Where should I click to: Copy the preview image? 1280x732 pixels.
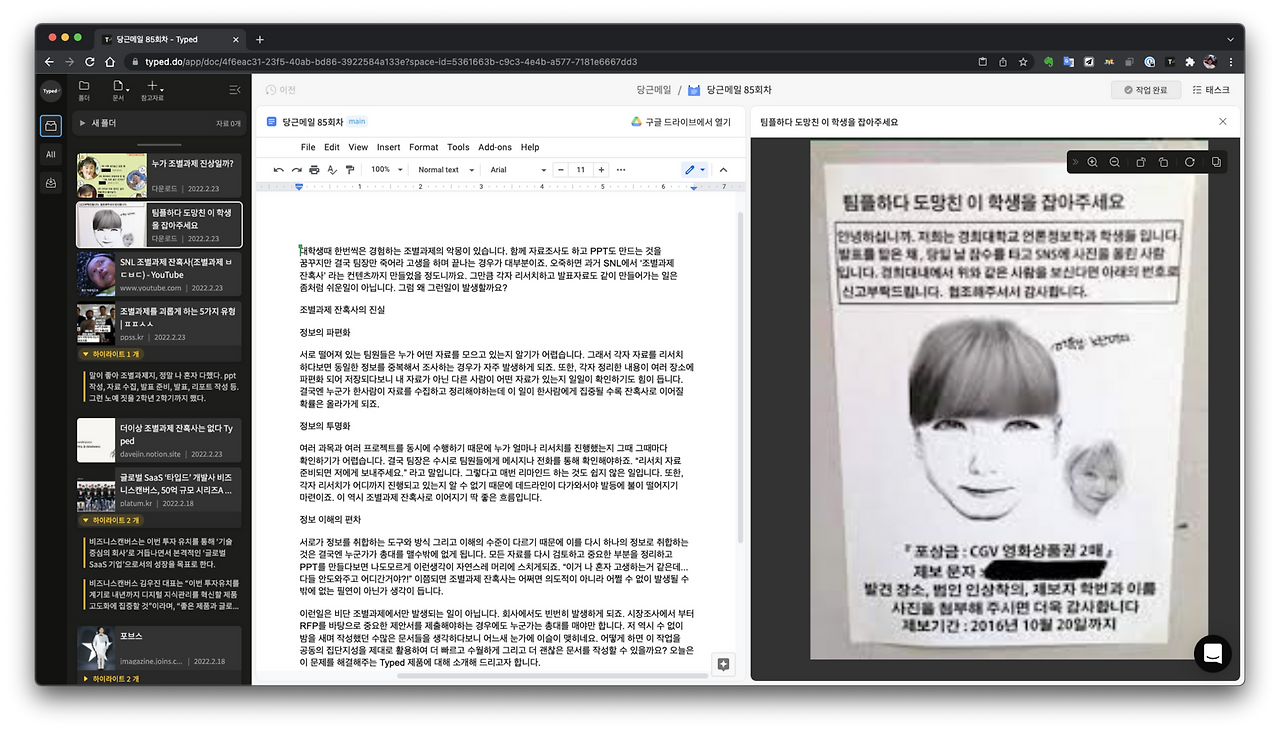tap(1216, 162)
